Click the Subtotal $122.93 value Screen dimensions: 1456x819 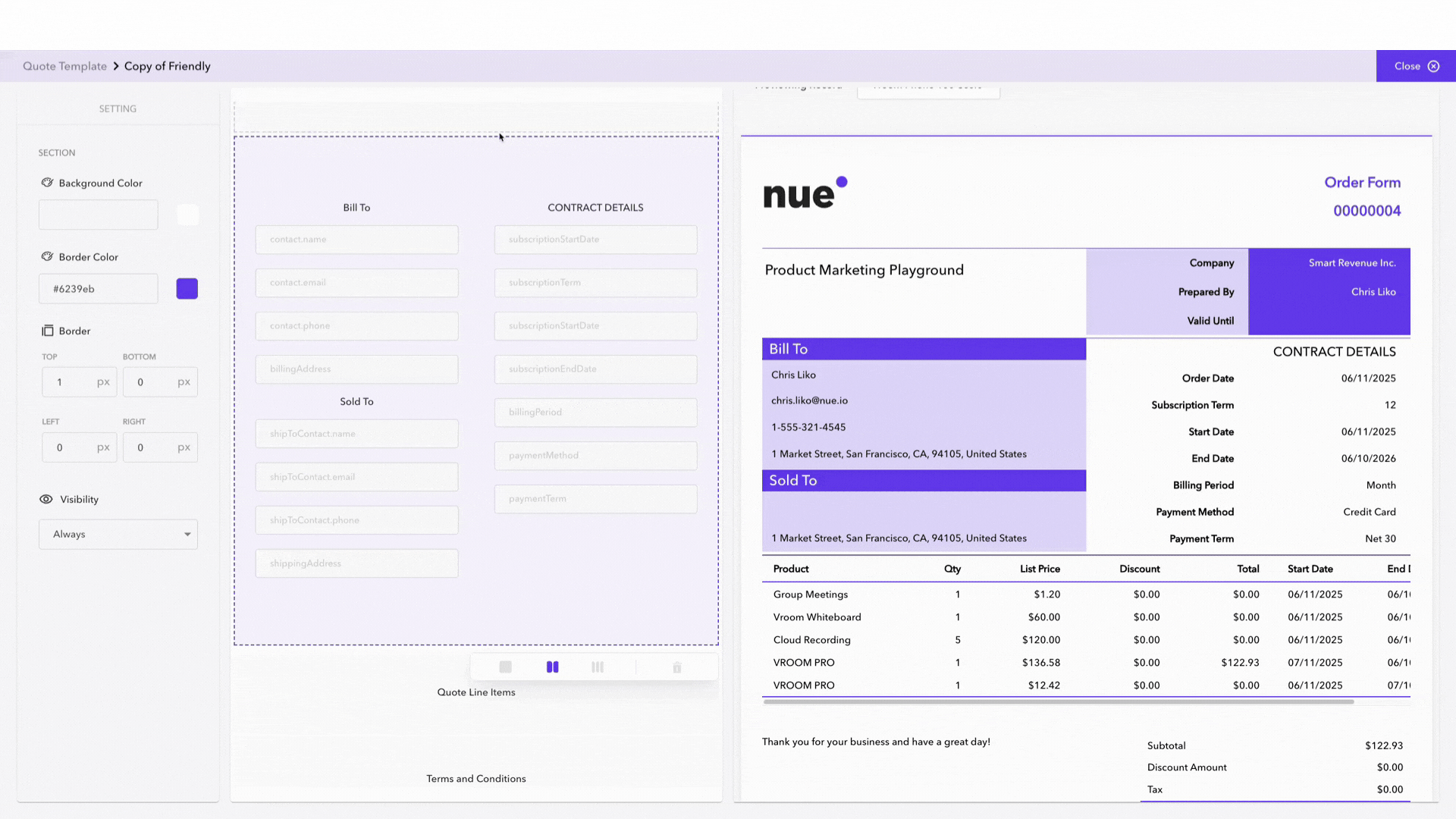(1383, 746)
